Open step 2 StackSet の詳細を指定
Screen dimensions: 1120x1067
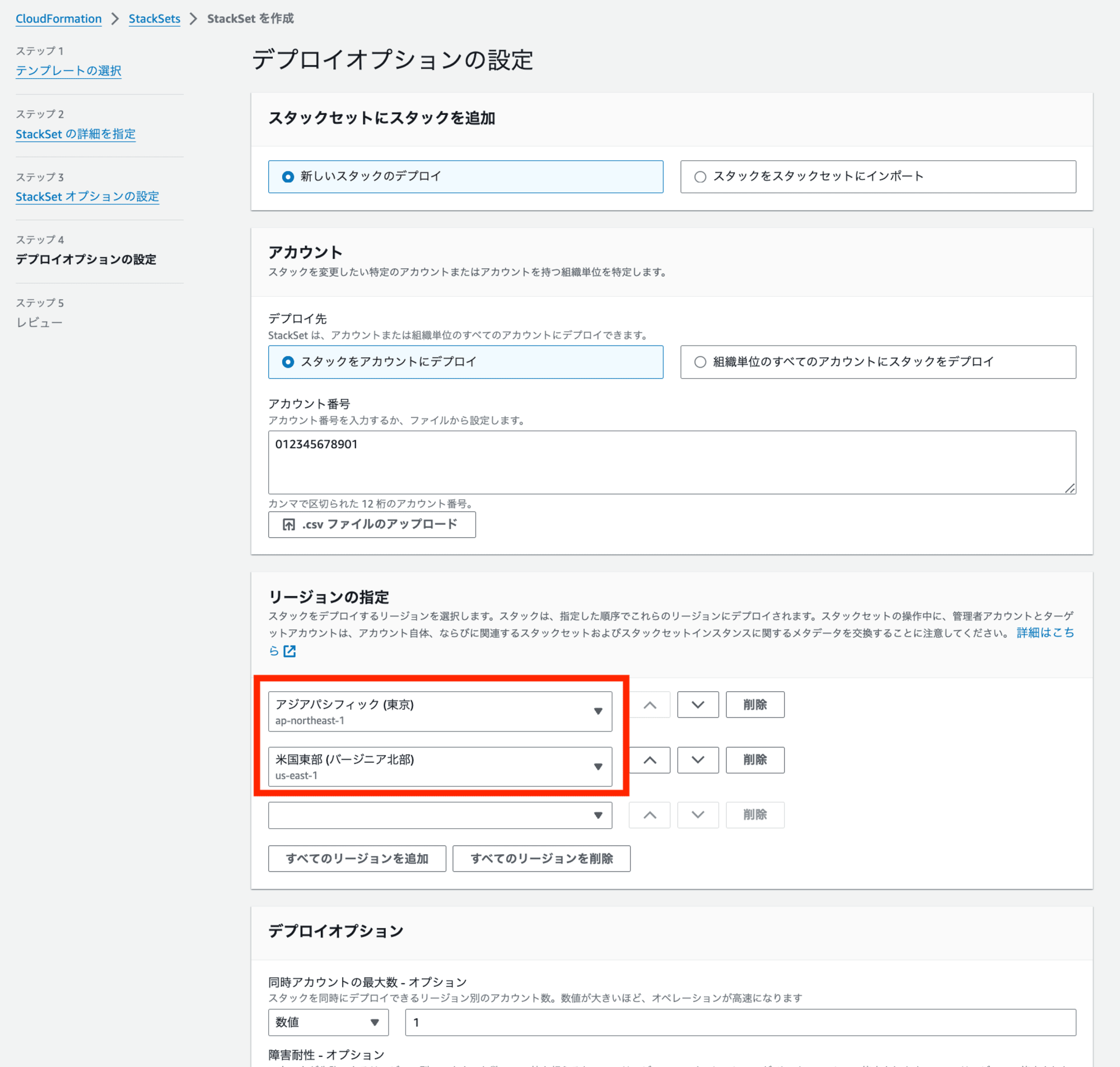click(x=76, y=134)
